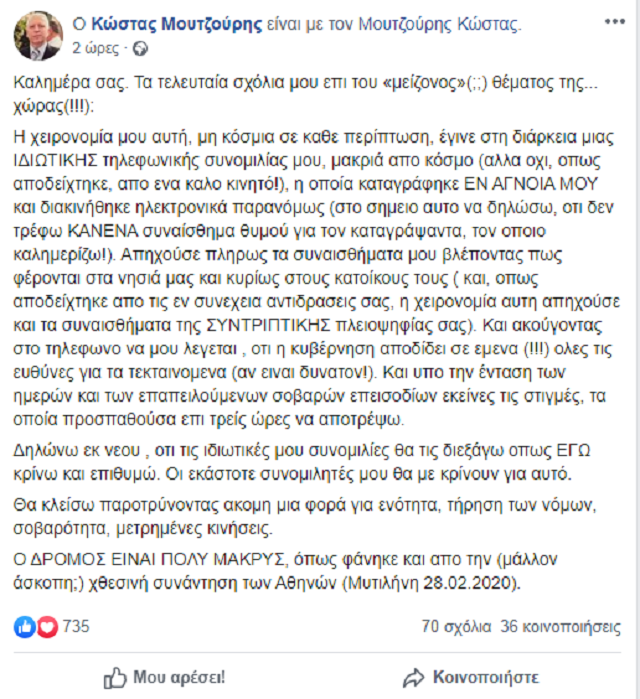640x699 pixels.
Task: Open the tagged profile Μουτζούρης Κώστας
Action: (x=439, y=24)
